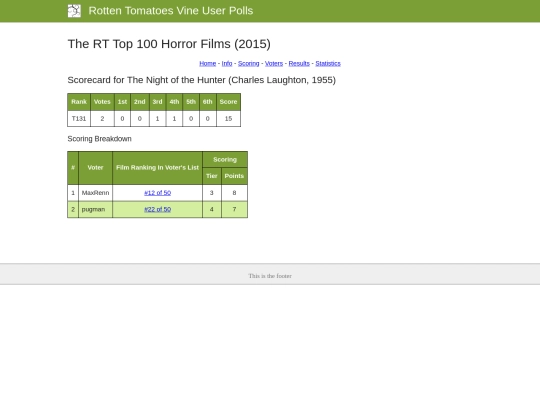Screen dimensions: 540x405
Task: Click the site logo icon in header
Action: click(x=74, y=11)
